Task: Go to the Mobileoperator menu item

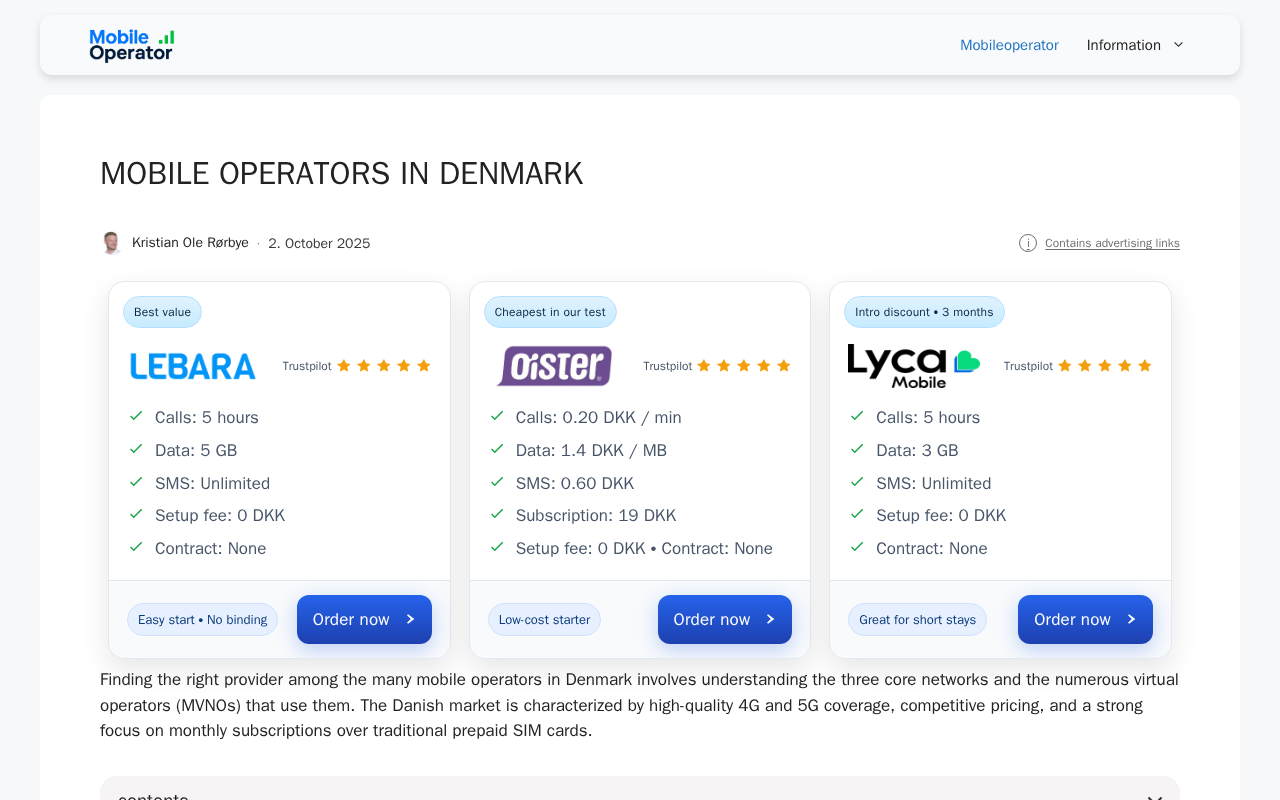Action: (1009, 45)
